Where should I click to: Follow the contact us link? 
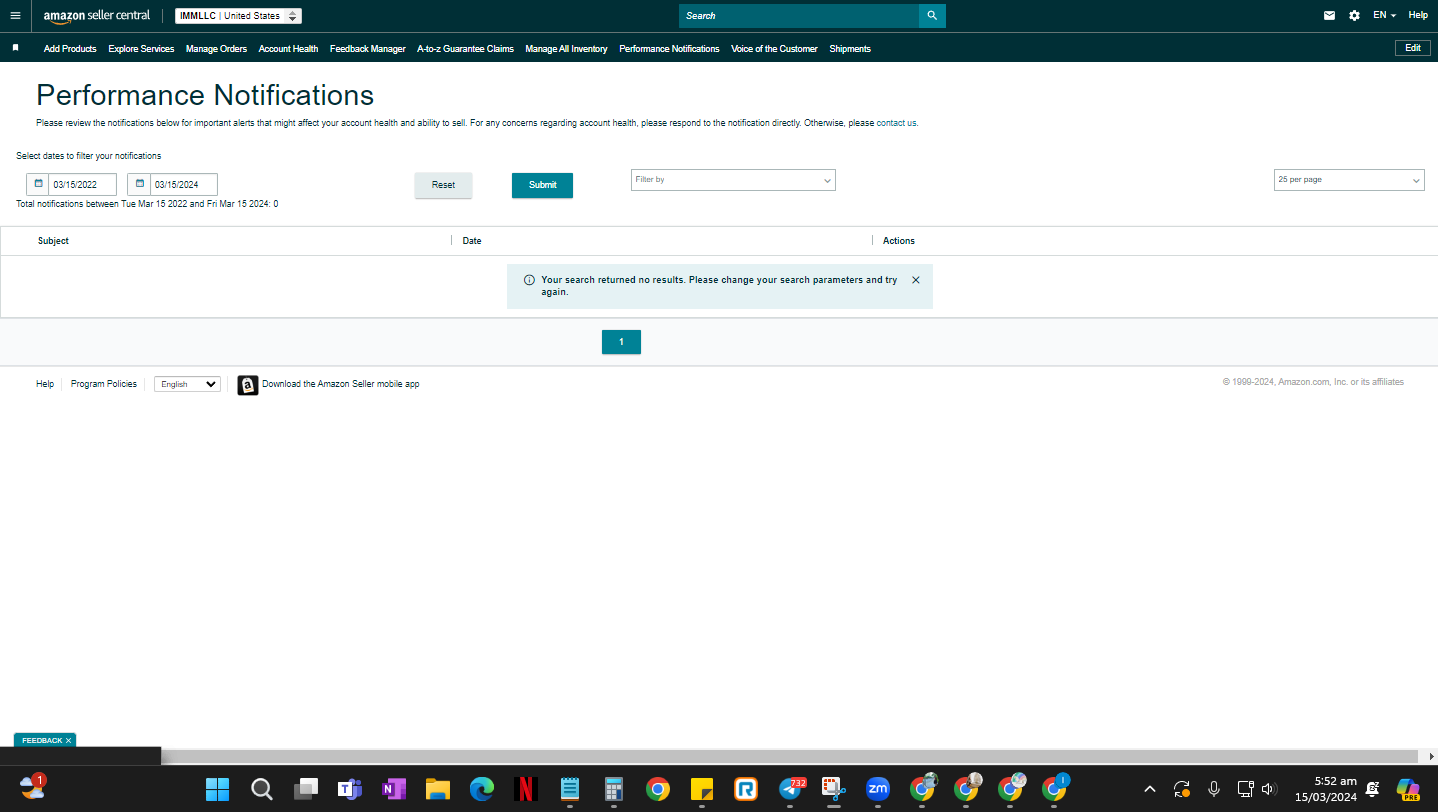click(x=897, y=123)
